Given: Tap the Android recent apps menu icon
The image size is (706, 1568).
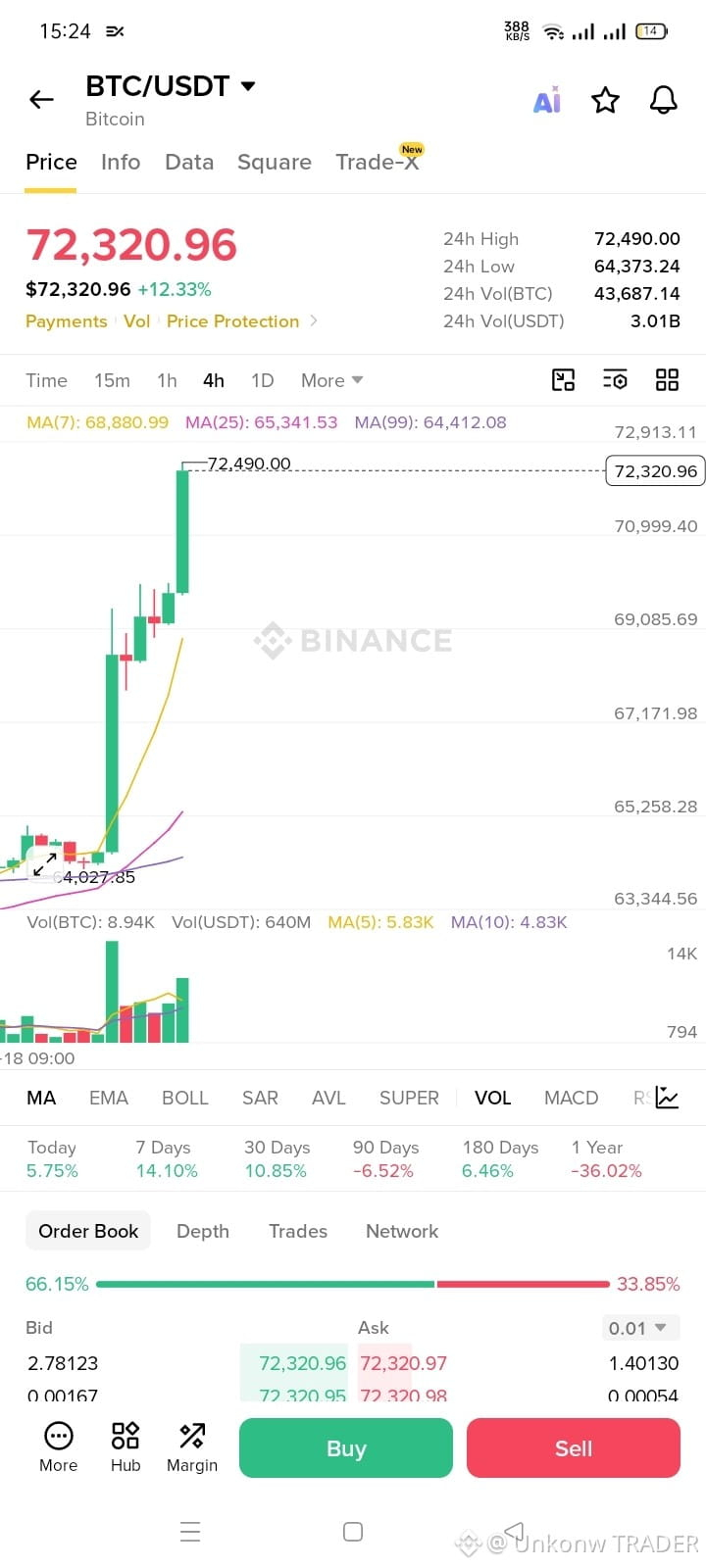Looking at the screenshot, I should pyautogui.click(x=190, y=1532).
